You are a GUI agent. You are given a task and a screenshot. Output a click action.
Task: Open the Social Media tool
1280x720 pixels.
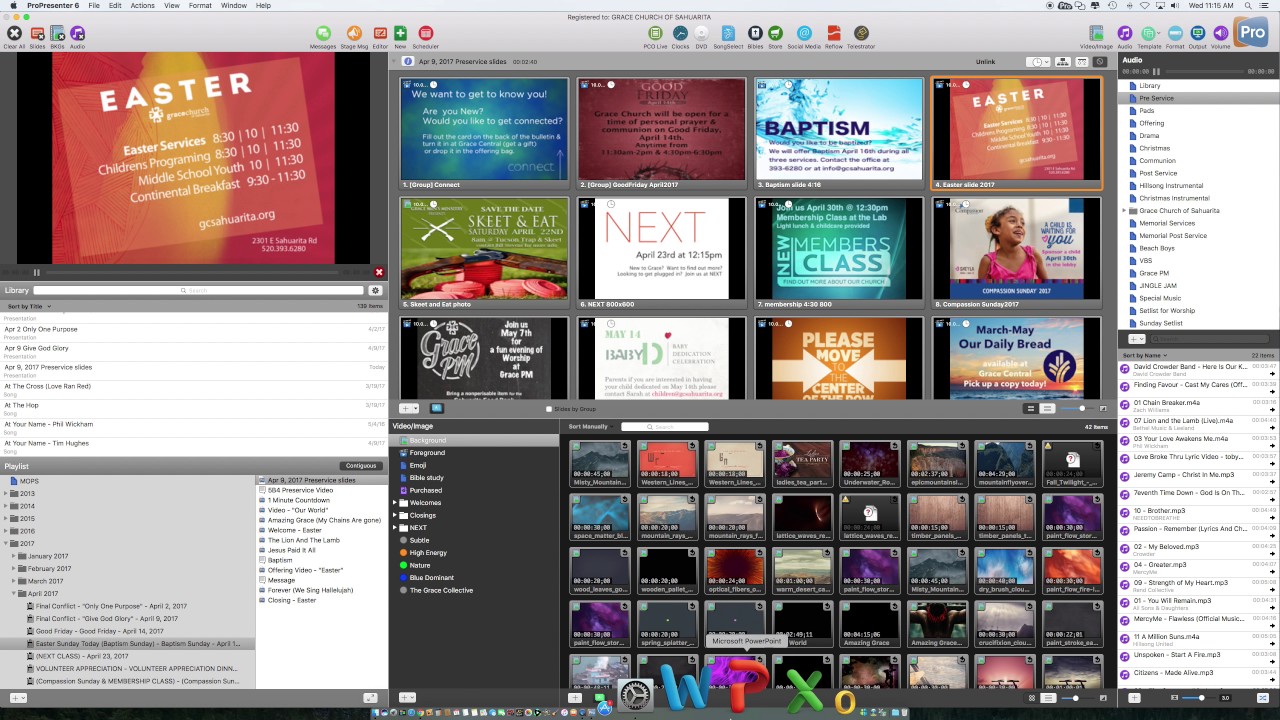pos(803,34)
